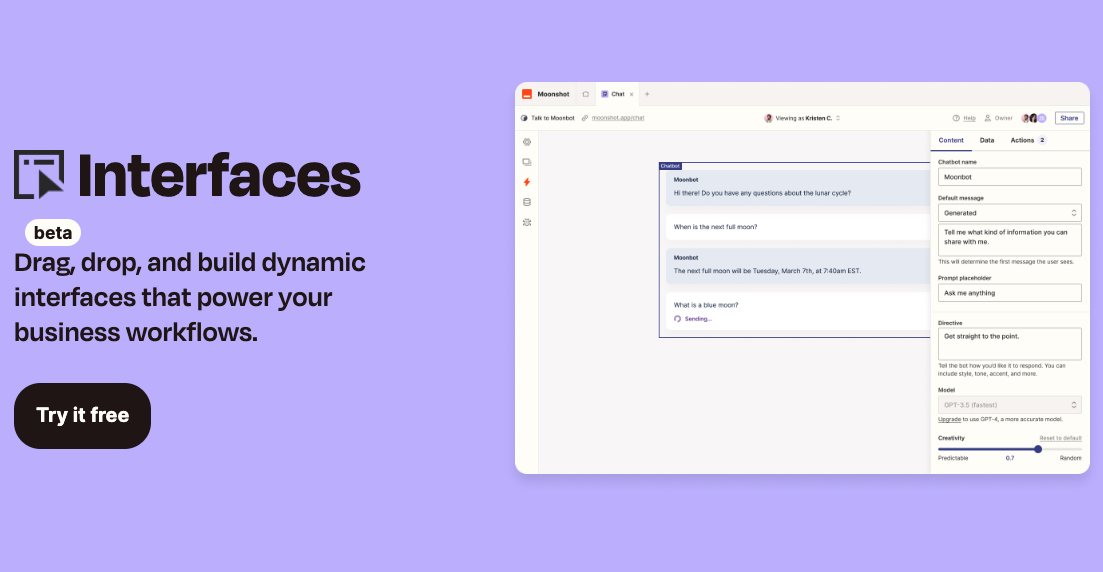
Task: Click the Talk to Moonbot icon
Action: pyautogui.click(x=524, y=118)
